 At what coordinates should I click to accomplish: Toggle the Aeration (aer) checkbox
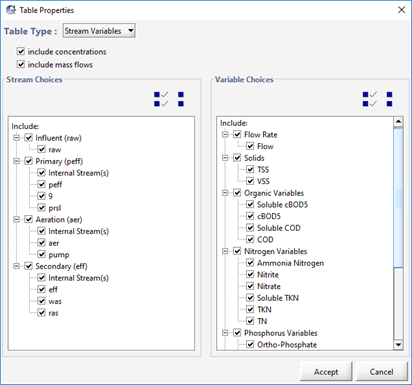tap(29, 219)
